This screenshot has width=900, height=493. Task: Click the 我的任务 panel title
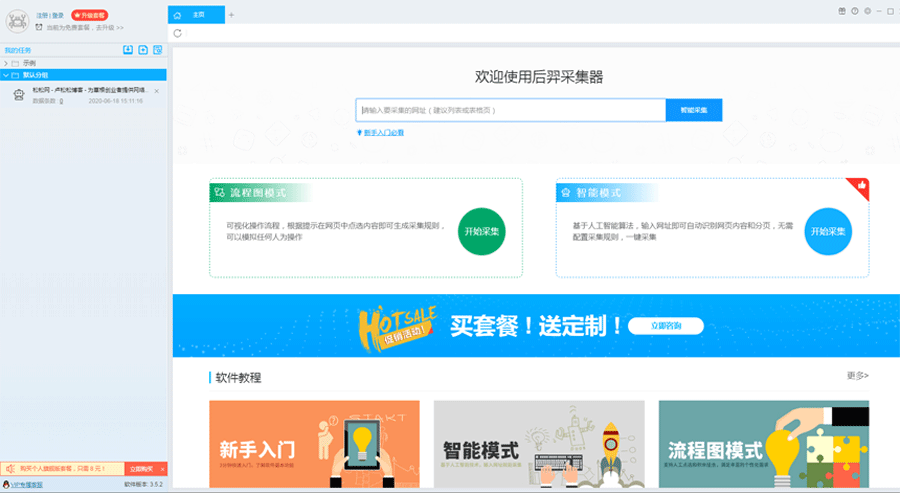[18, 51]
